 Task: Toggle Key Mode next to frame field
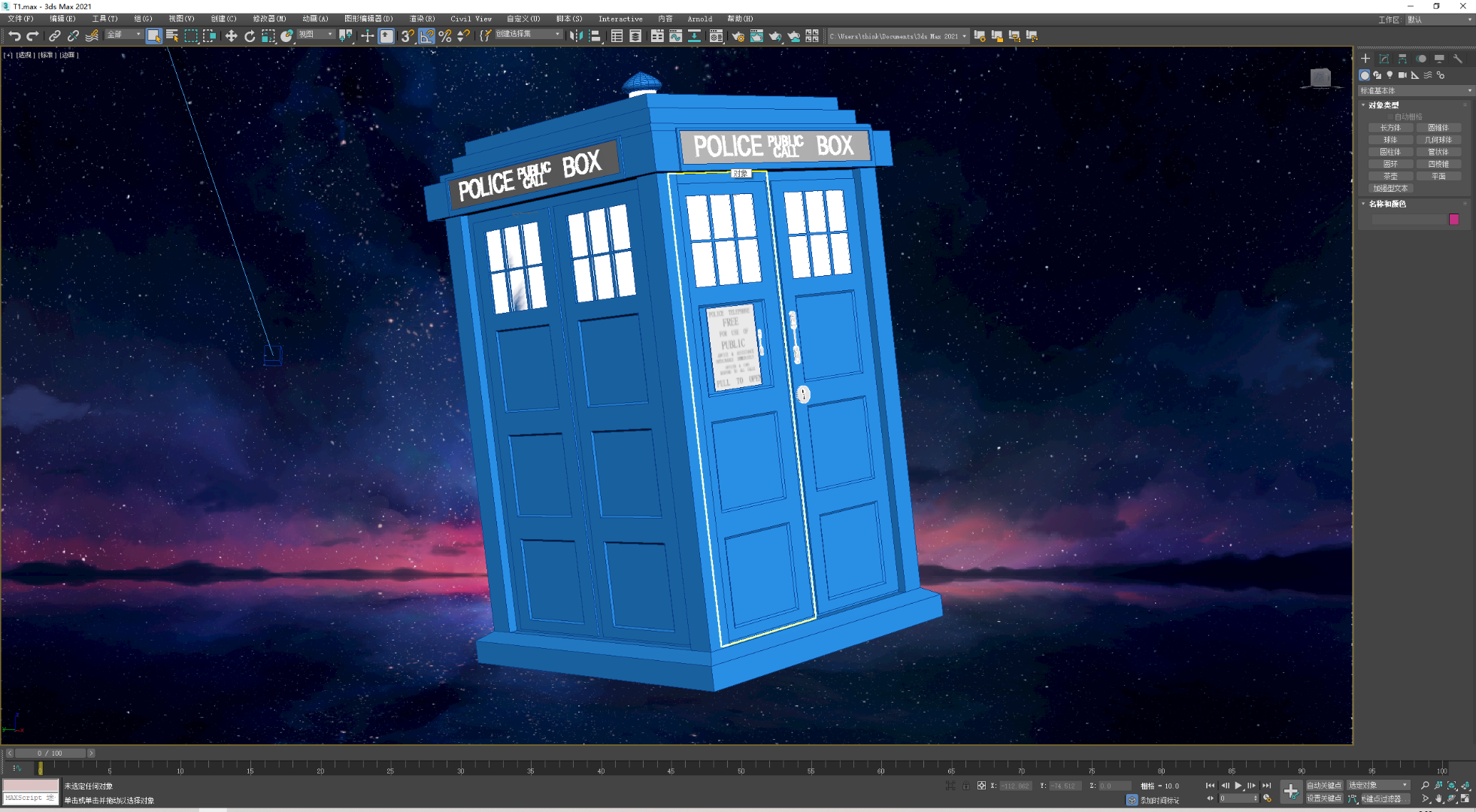(x=1211, y=798)
